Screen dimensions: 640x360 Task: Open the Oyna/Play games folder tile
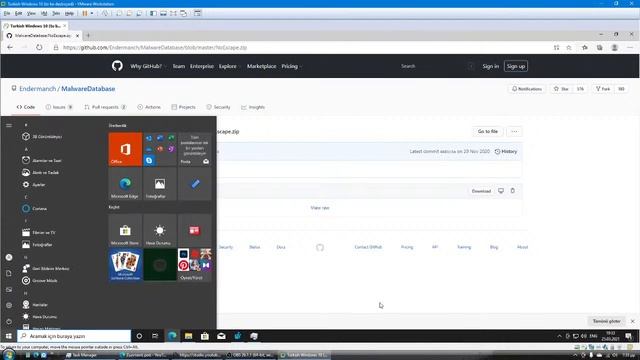(x=195, y=265)
